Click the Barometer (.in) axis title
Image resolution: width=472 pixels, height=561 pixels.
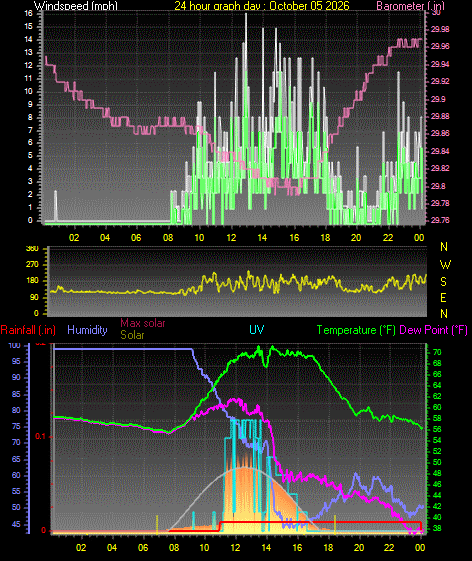click(410, 5)
